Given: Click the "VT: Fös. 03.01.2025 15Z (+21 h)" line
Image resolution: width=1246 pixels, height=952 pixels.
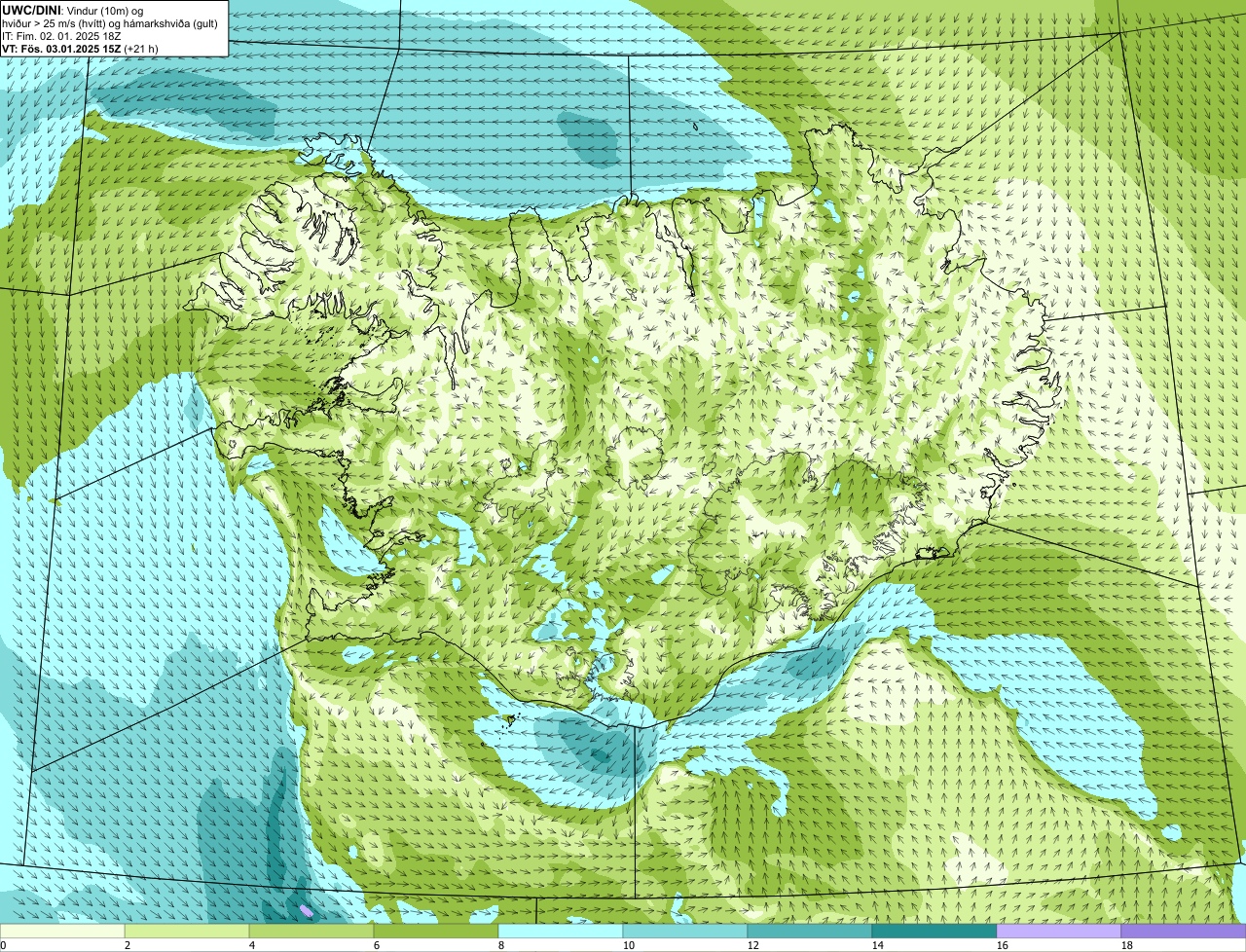Looking at the screenshot, I should (80, 49).
